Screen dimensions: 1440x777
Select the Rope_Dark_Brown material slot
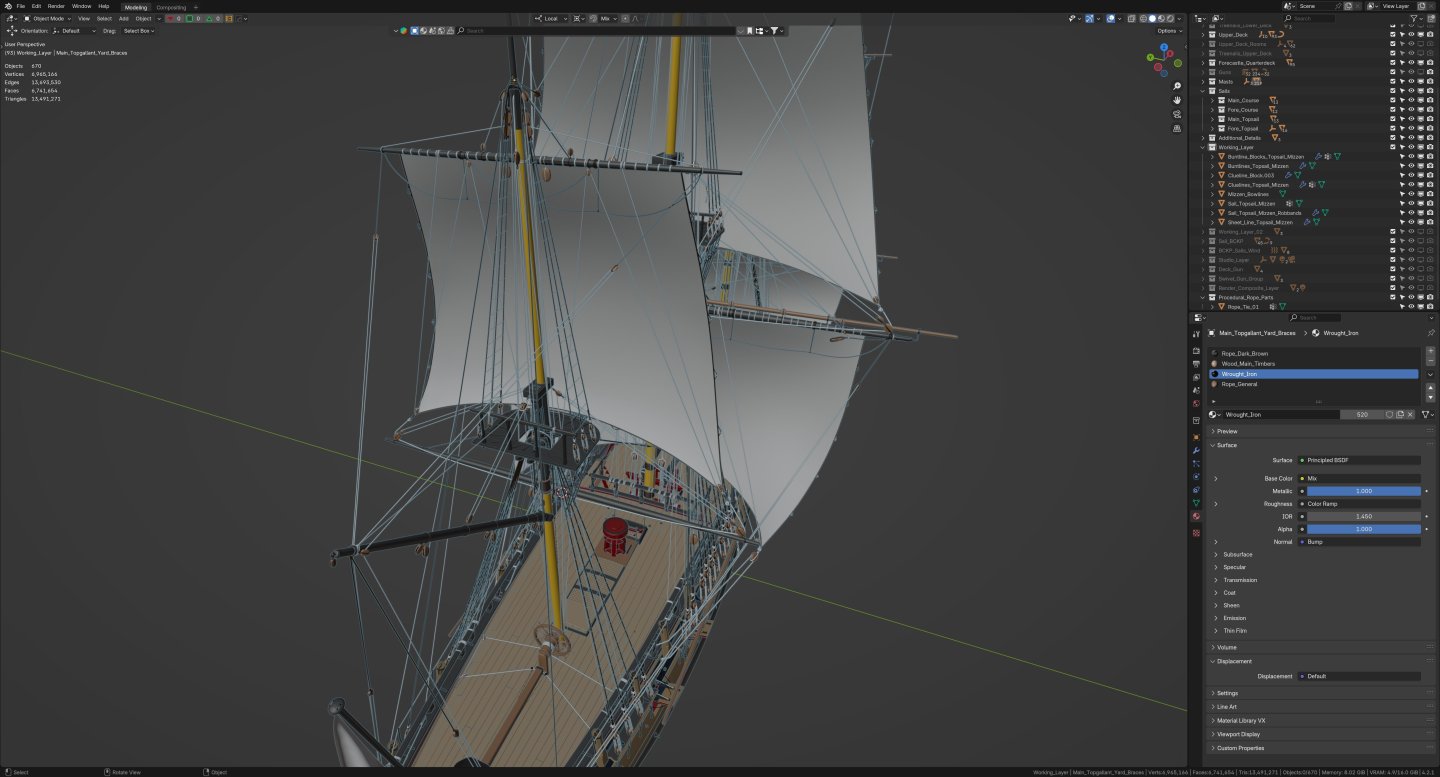[1313, 353]
